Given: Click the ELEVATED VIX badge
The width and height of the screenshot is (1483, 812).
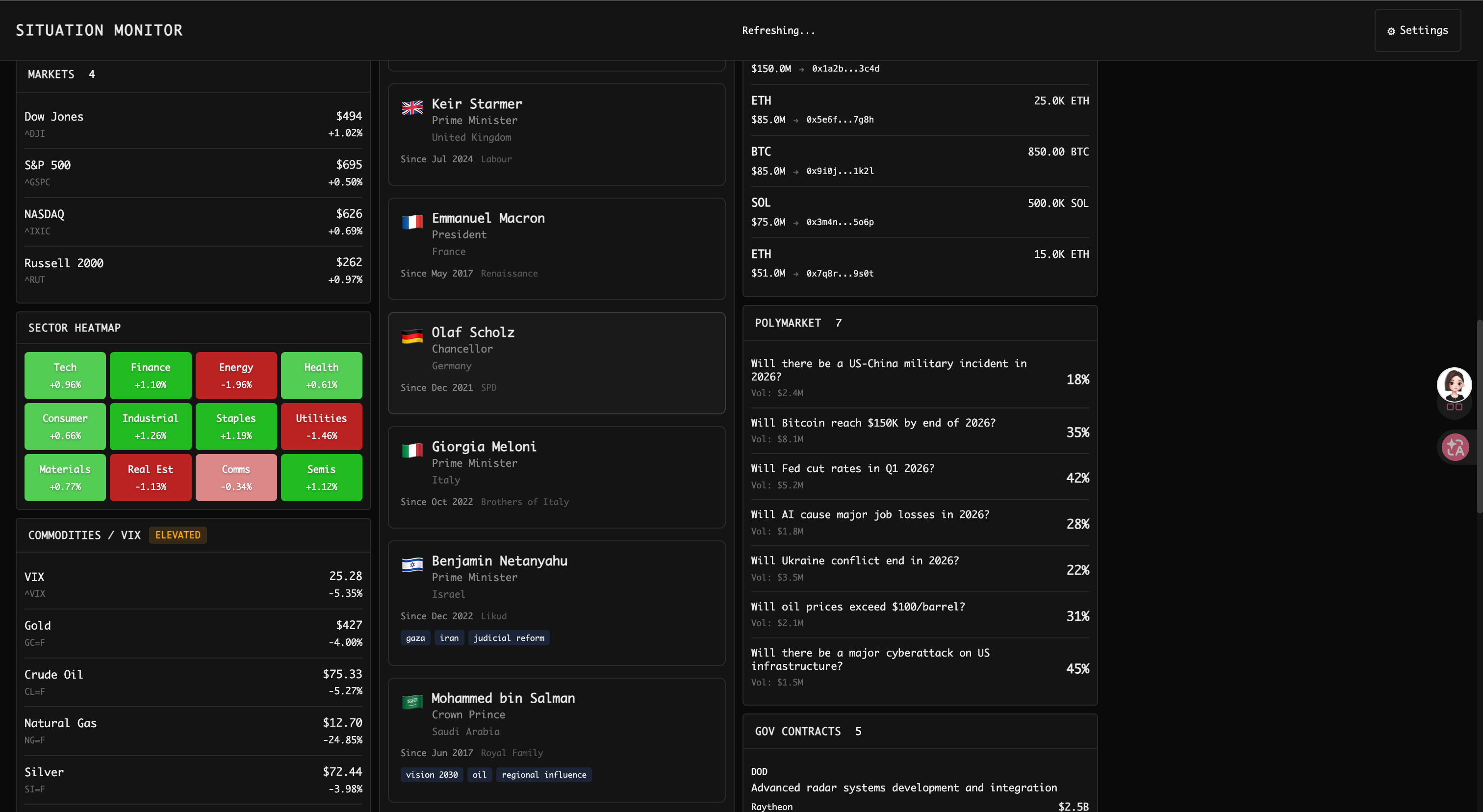Looking at the screenshot, I should click(x=178, y=534).
